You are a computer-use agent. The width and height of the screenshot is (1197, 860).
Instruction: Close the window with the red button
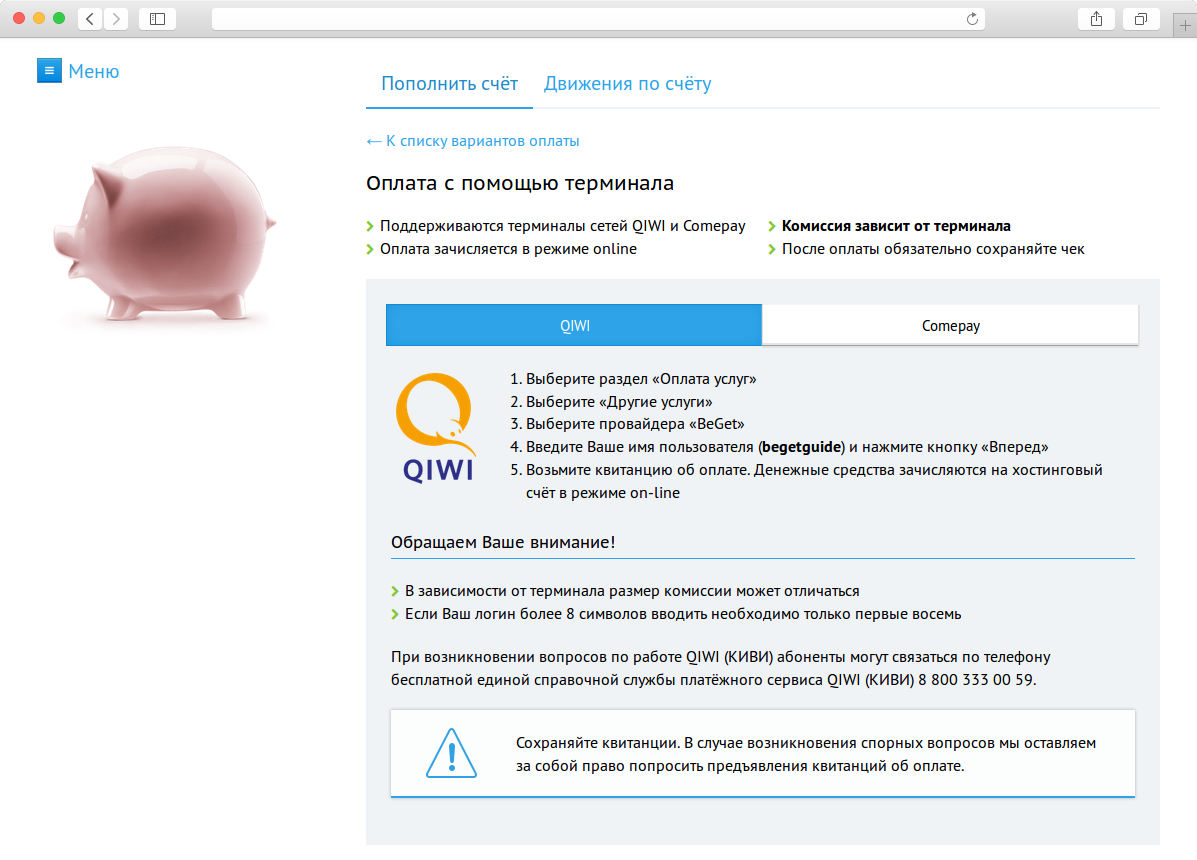pos(19,18)
